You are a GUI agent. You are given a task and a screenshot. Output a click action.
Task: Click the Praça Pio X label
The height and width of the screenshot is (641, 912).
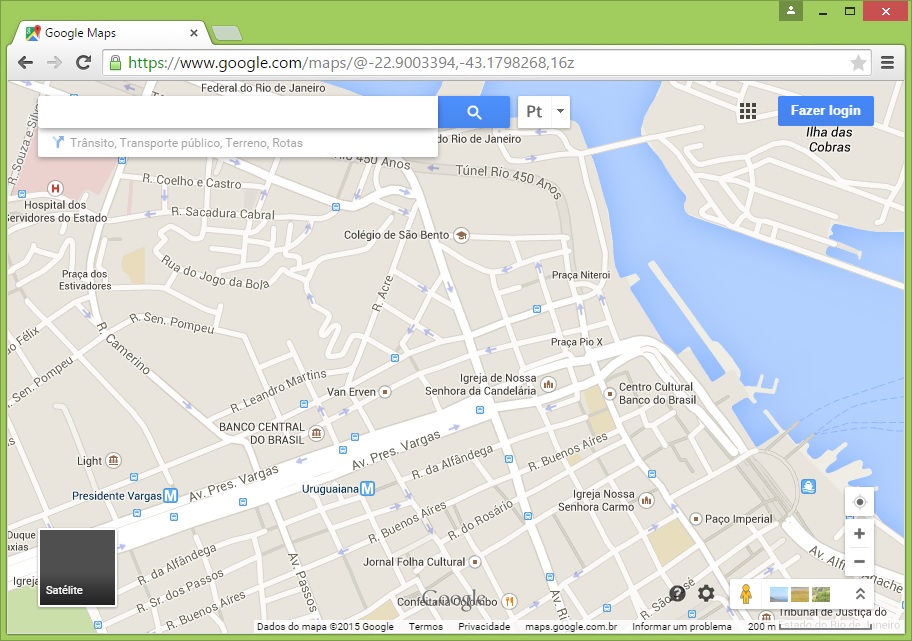pos(576,342)
